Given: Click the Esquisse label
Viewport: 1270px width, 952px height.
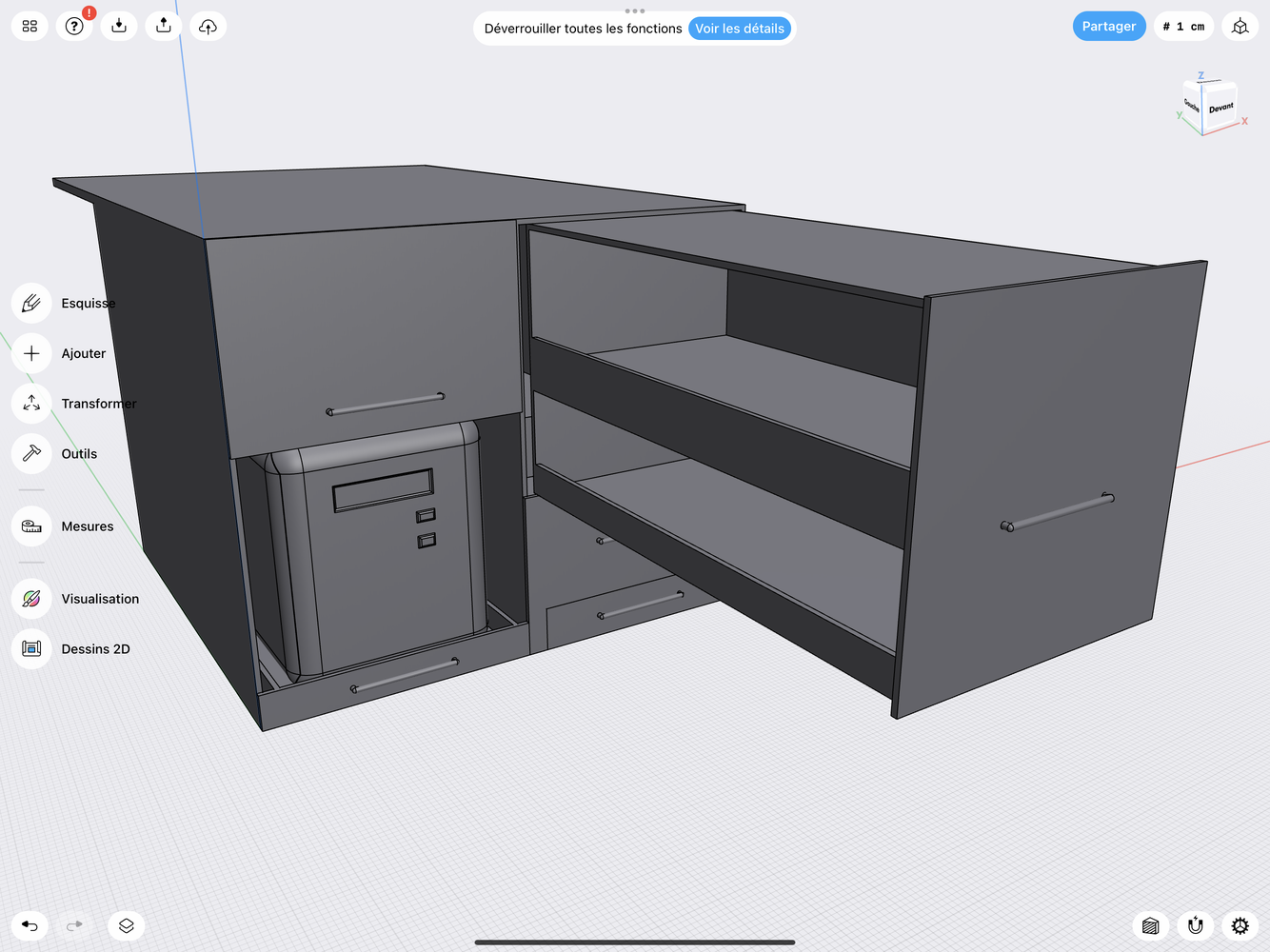Looking at the screenshot, I should (89, 303).
